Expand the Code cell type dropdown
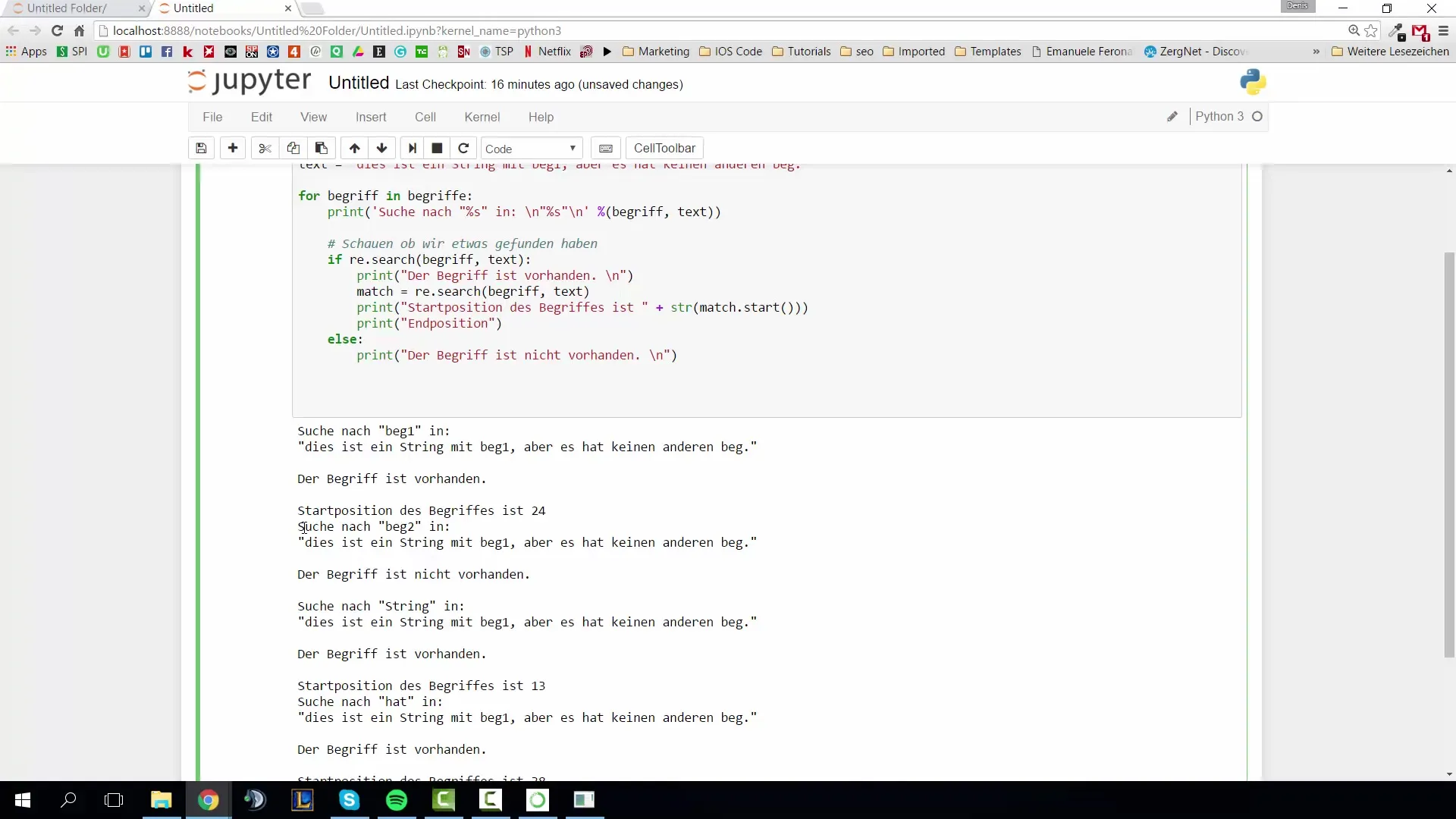Viewport: 1456px width, 819px height. [531, 149]
